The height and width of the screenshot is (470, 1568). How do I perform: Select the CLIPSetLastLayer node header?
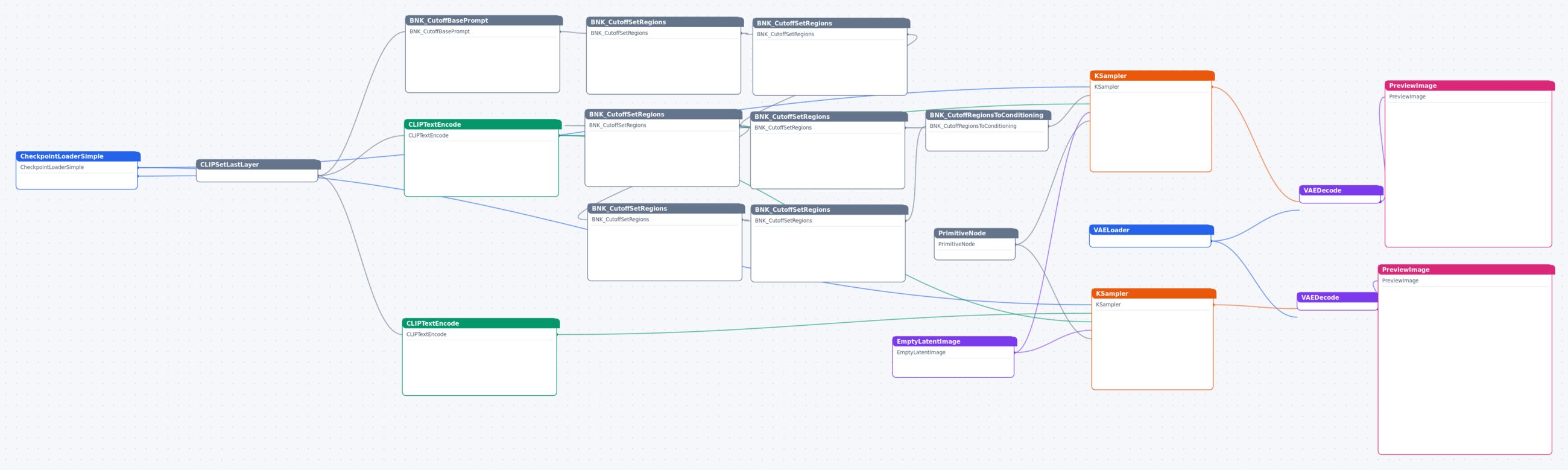point(258,164)
